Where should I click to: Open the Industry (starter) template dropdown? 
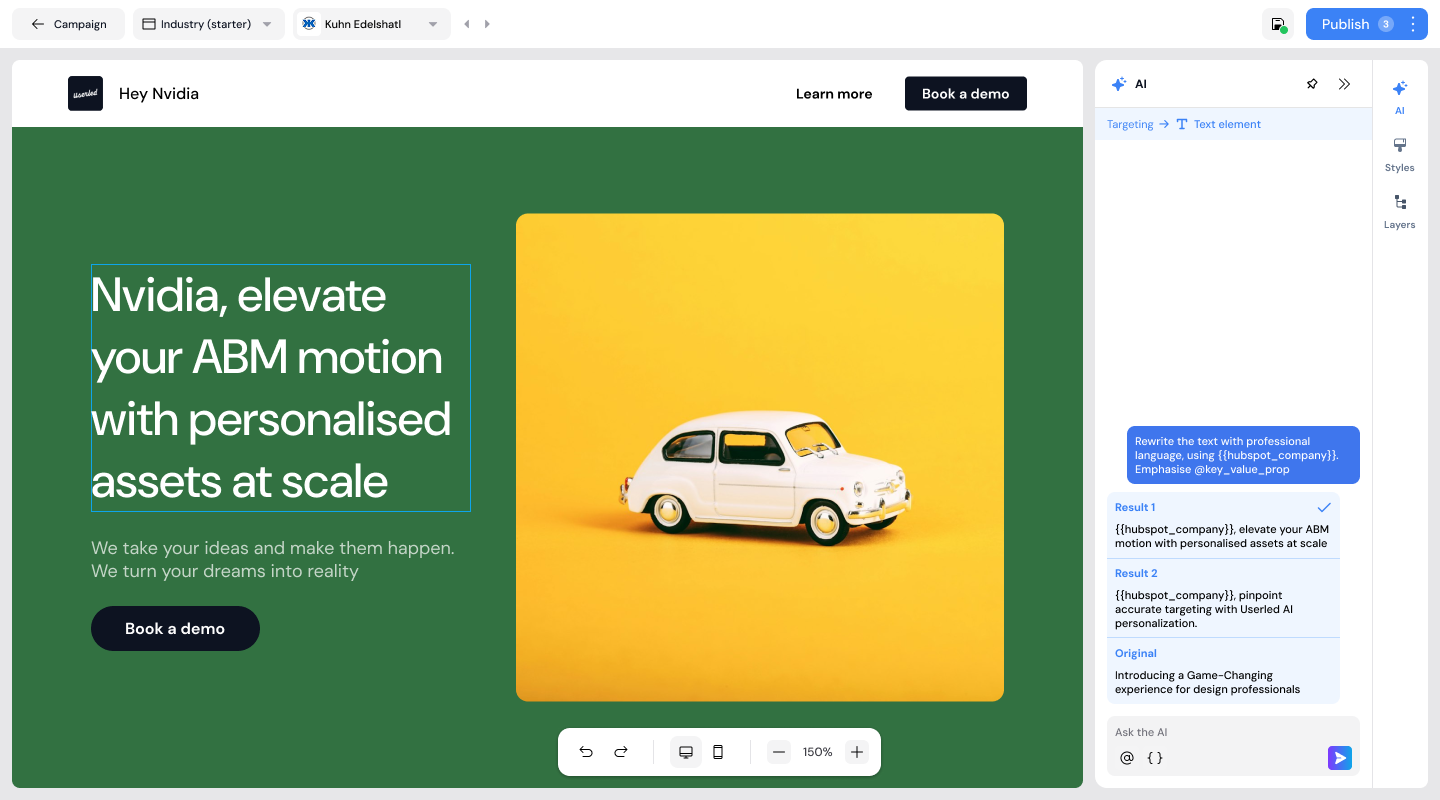(x=208, y=24)
